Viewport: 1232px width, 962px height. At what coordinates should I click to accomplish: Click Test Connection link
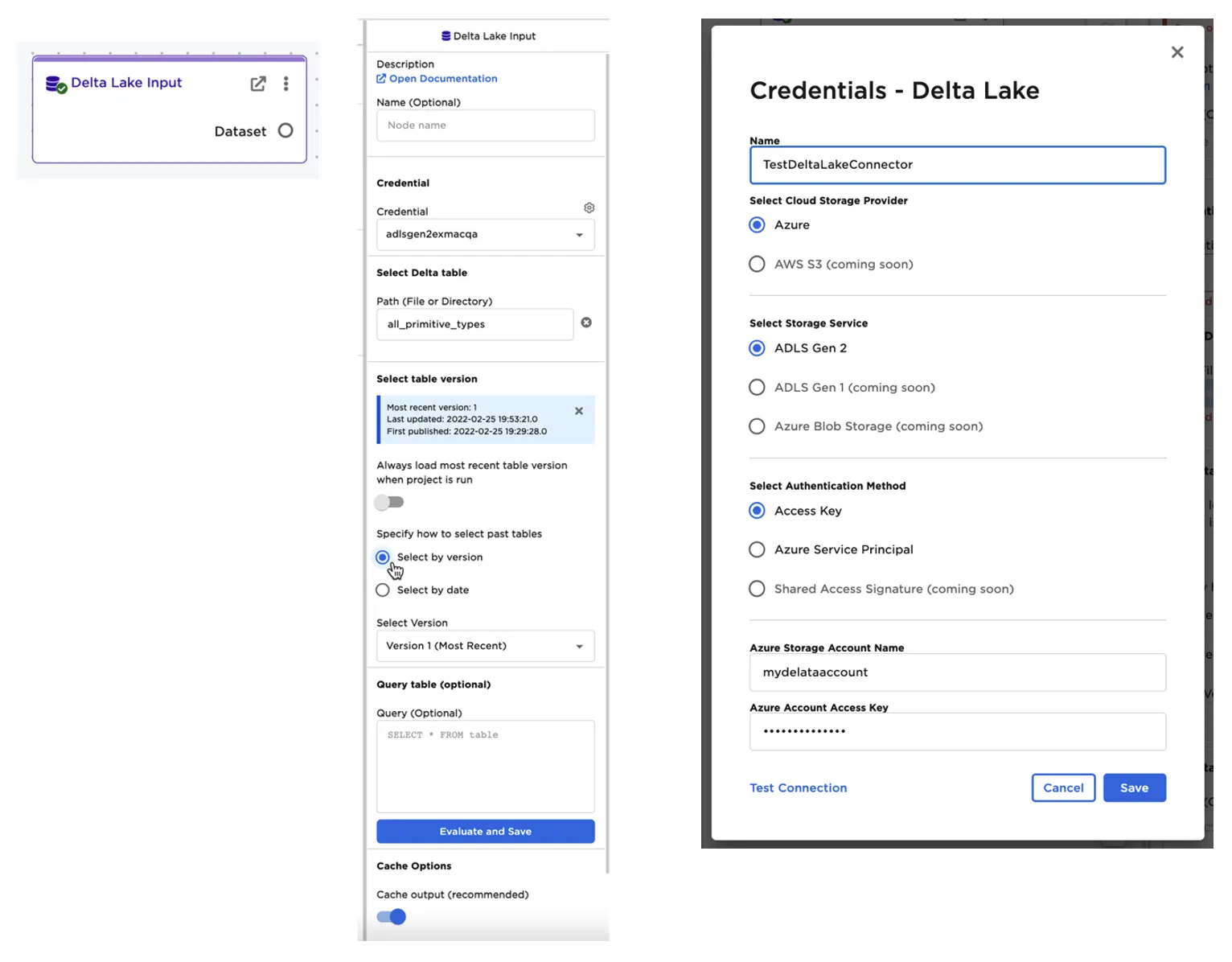point(798,788)
